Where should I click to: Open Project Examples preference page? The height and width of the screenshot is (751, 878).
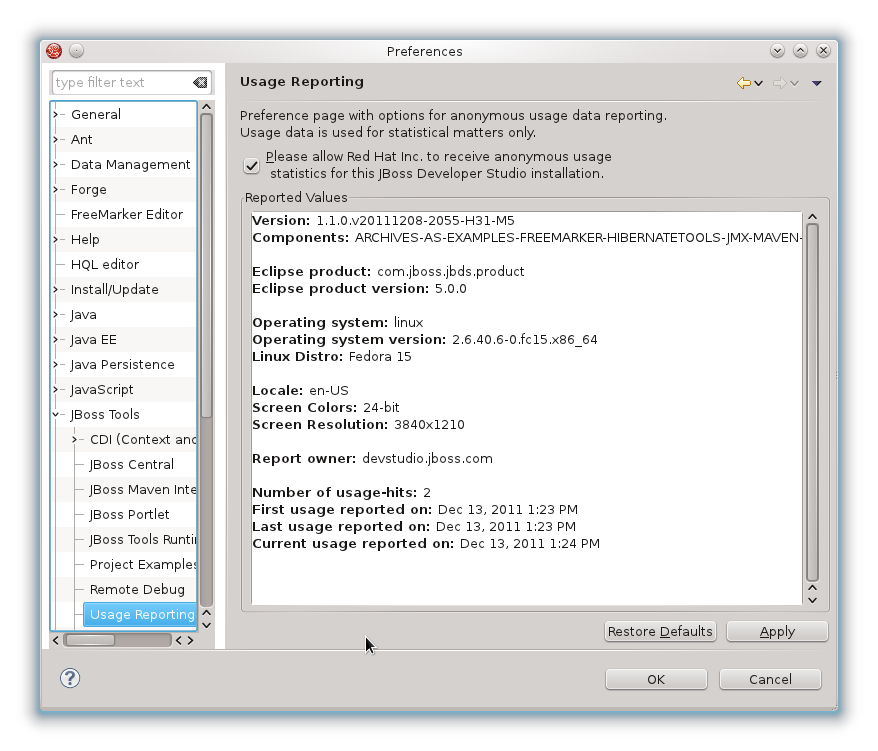[x=143, y=565]
